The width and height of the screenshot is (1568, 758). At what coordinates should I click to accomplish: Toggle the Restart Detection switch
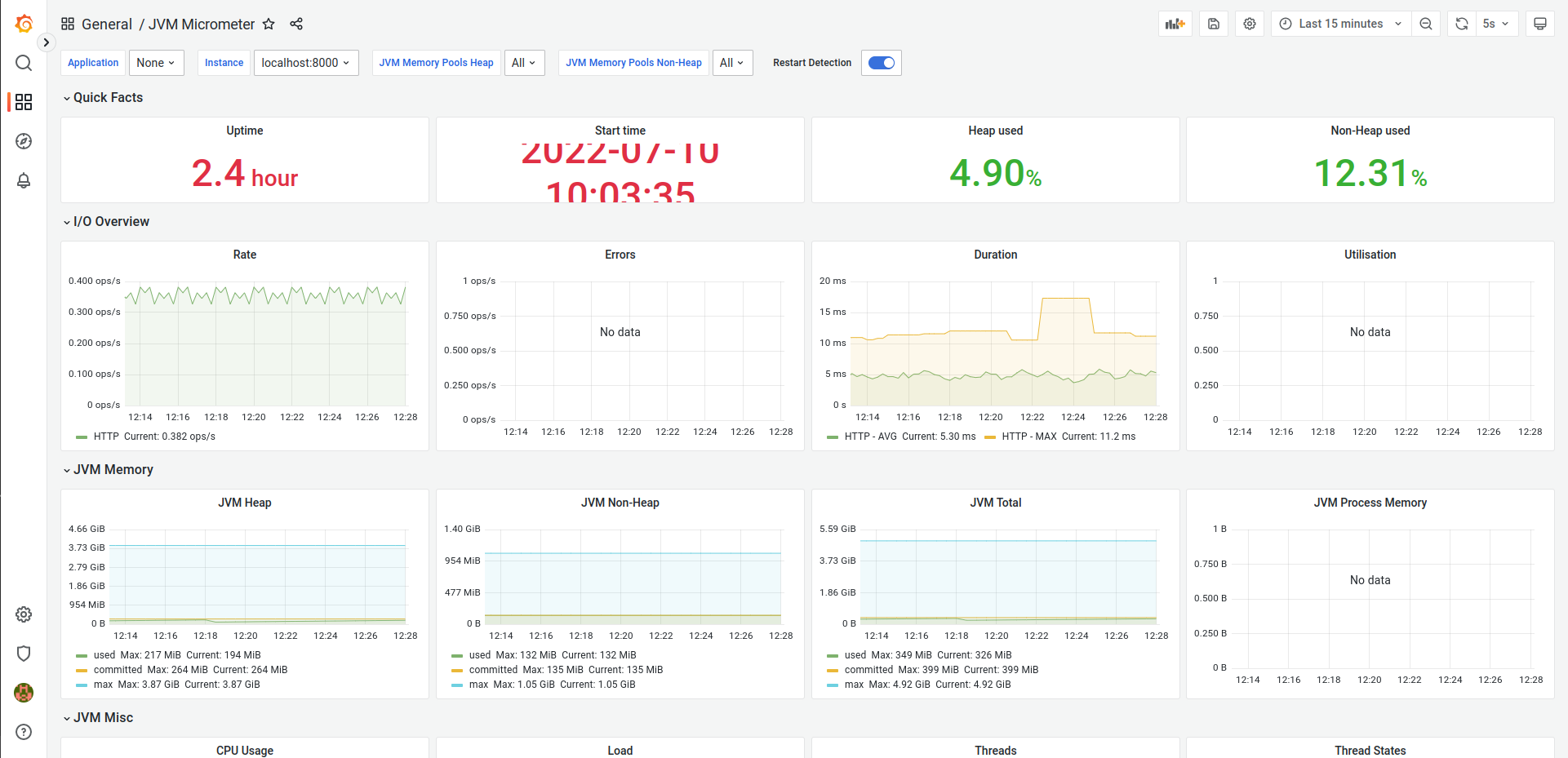coord(882,63)
